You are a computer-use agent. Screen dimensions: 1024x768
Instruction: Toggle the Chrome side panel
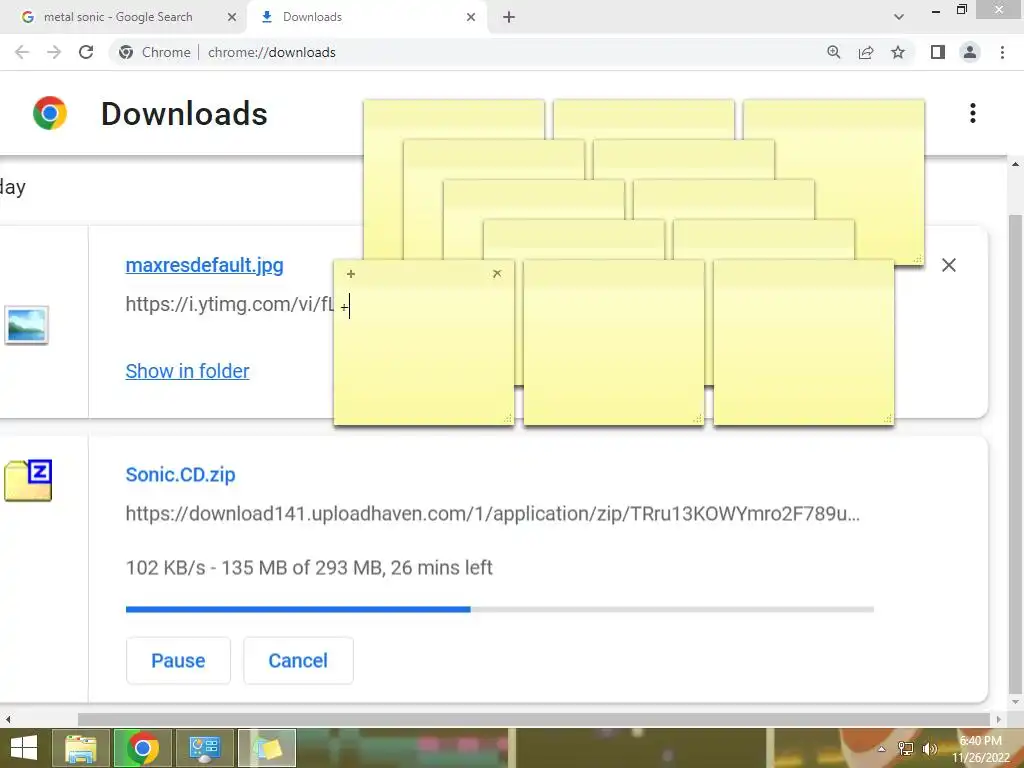[938, 52]
